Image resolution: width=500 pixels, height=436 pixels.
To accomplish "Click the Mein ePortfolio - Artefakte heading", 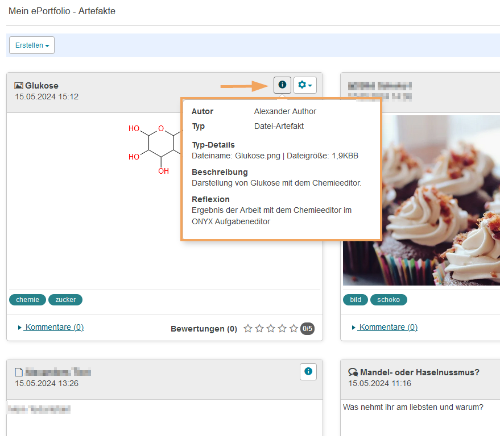I will (62, 11).
